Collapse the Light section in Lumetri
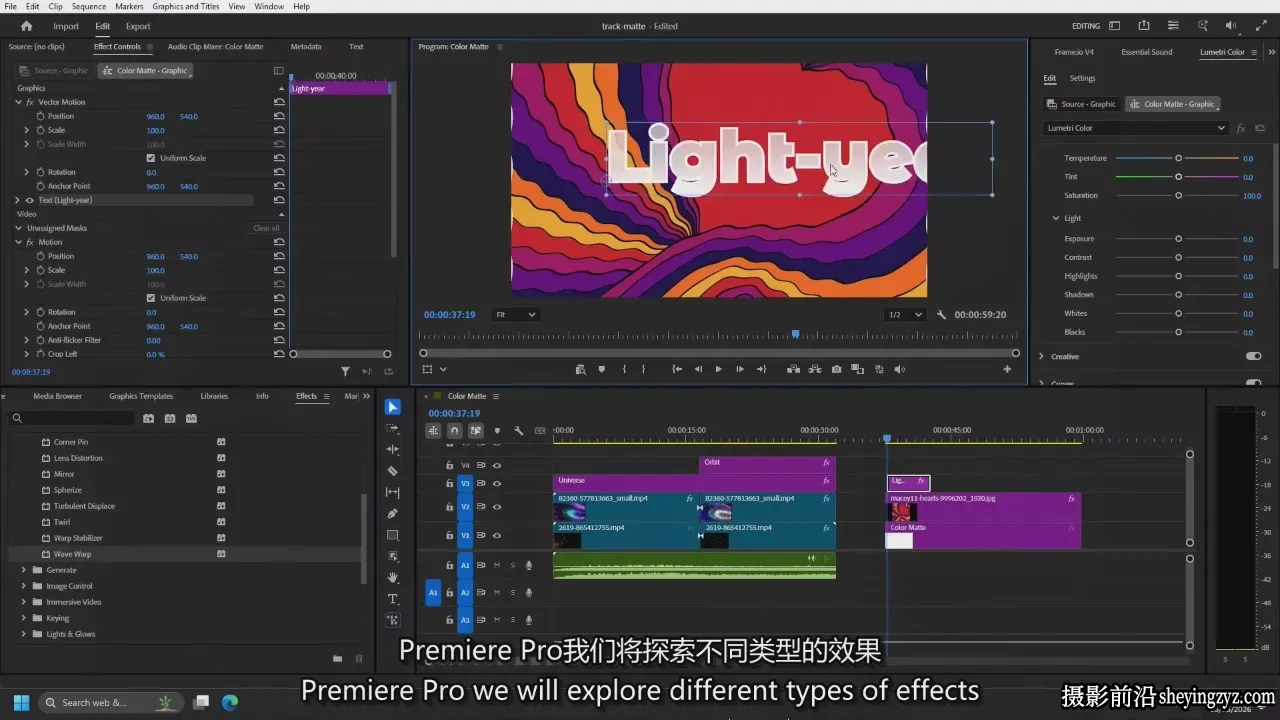The width and height of the screenshot is (1280, 720). click(1055, 218)
